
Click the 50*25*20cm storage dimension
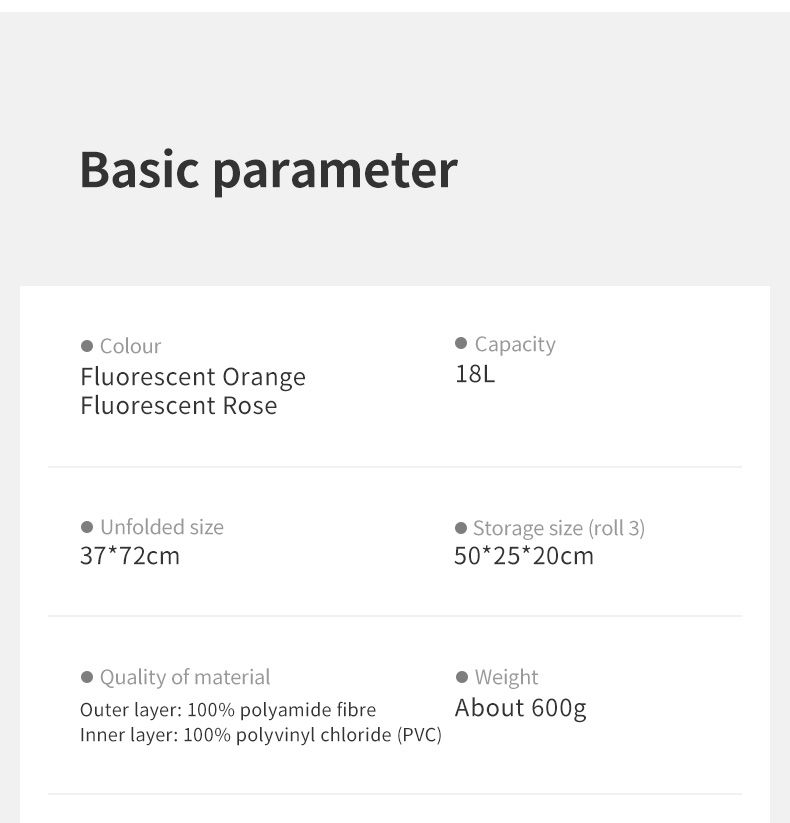(x=524, y=556)
